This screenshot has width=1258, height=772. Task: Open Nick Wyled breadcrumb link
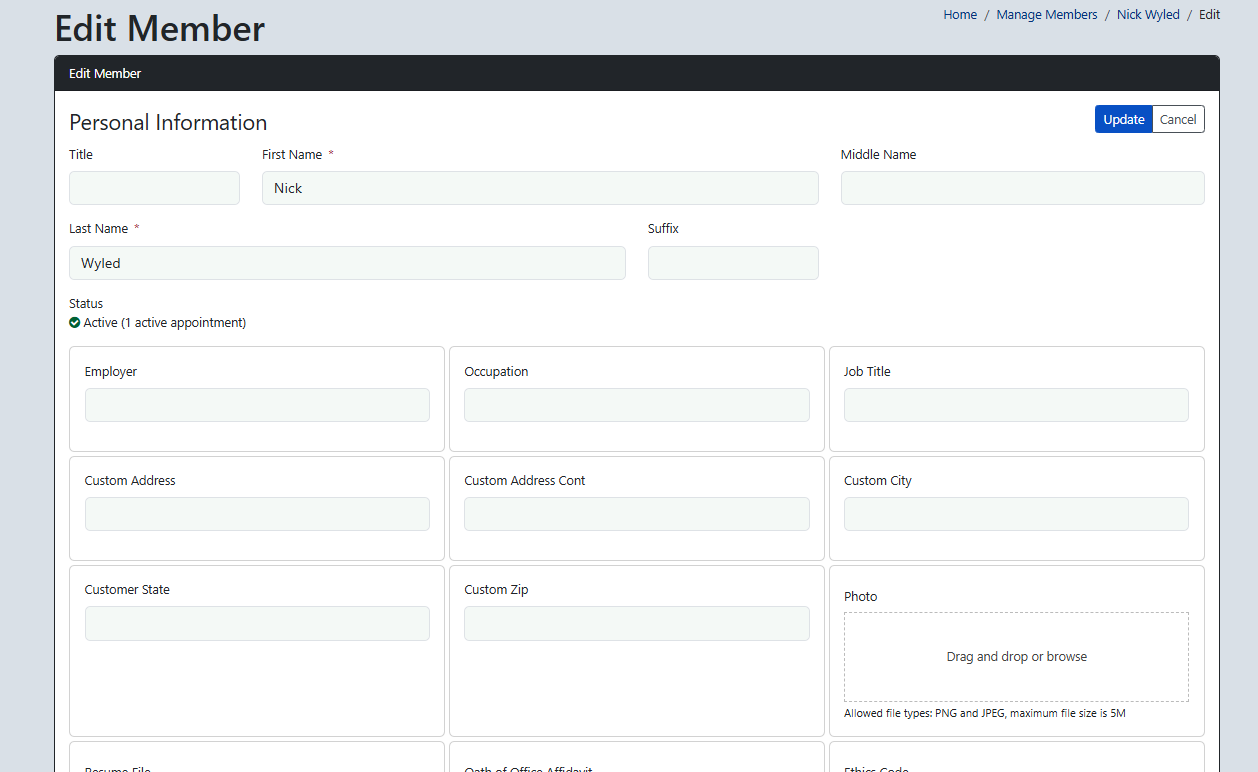pos(1148,15)
